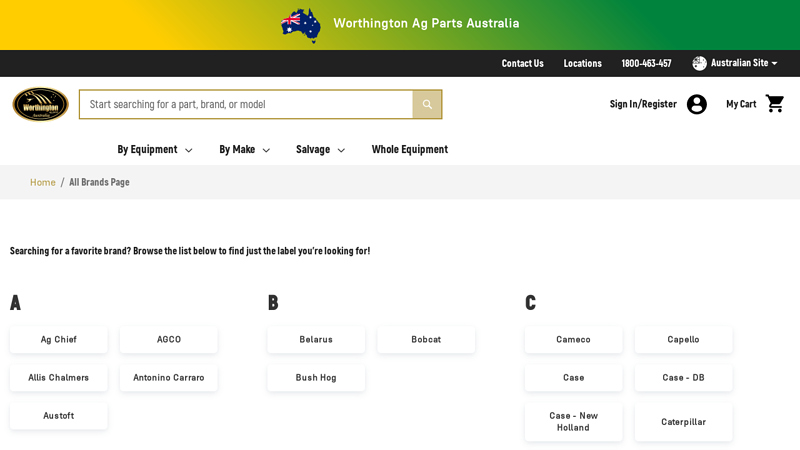Select the Ag Chief brand
Image resolution: width=800 pixels, height=450 pixels.
coord(59,340)
